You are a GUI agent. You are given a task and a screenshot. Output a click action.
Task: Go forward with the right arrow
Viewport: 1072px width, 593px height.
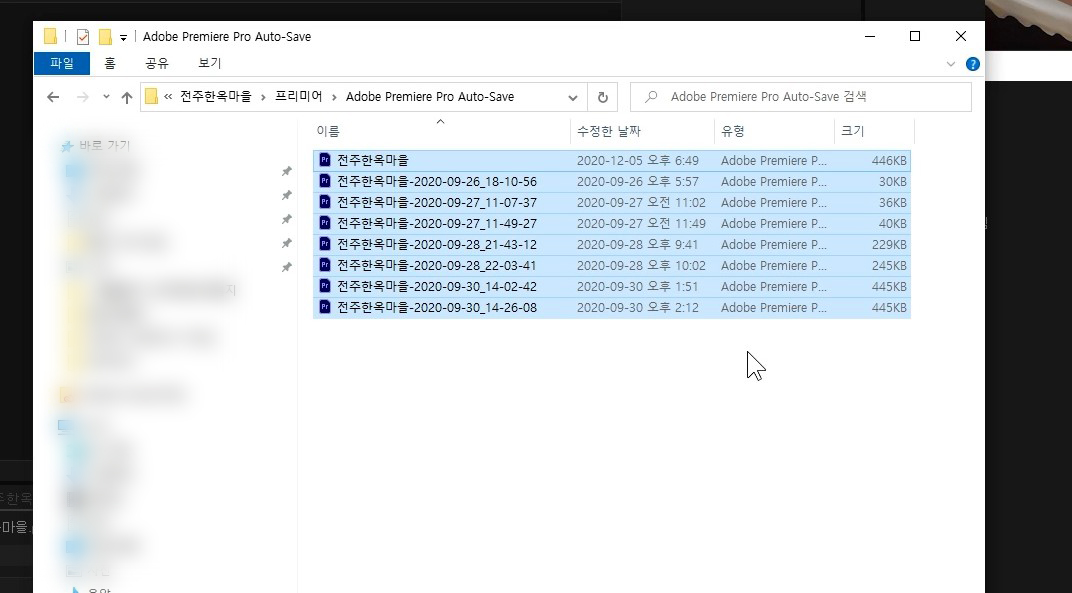(x=83, y=97)
